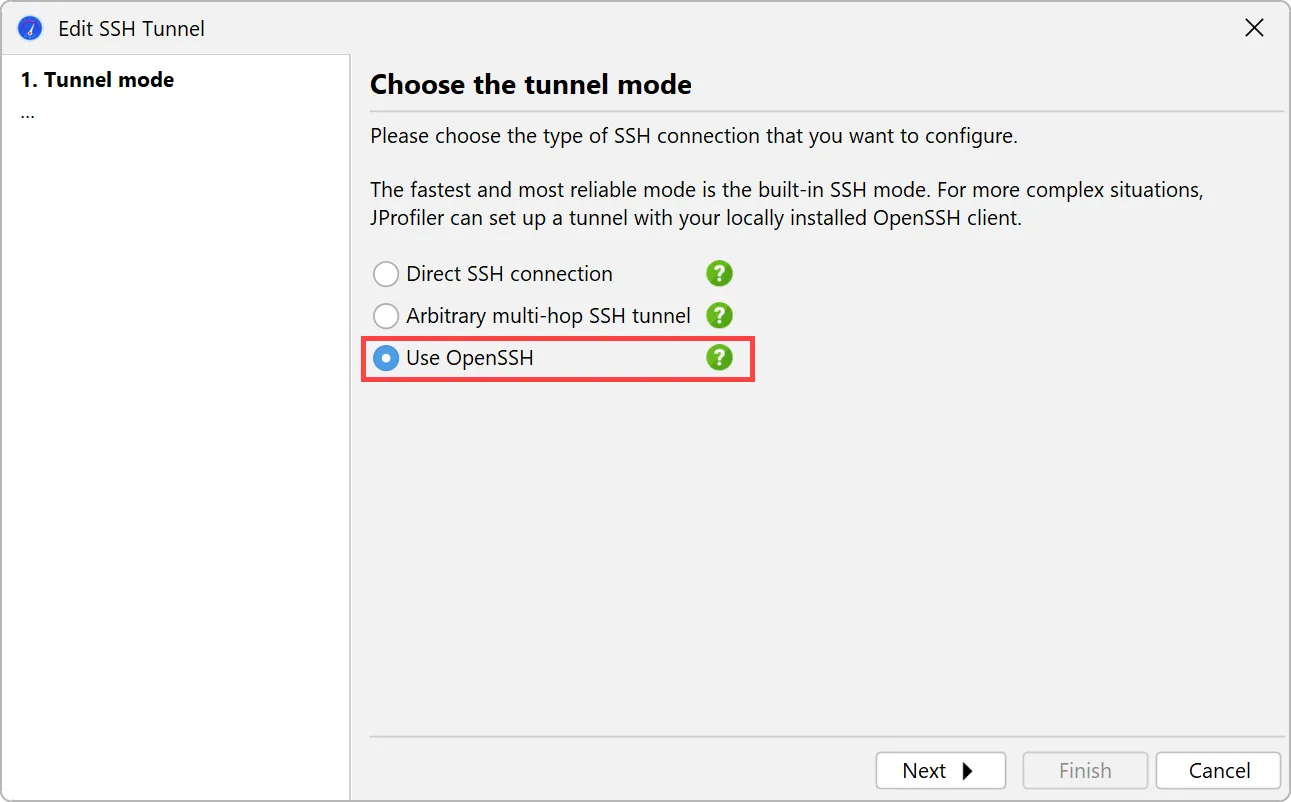1291x802 pixels.
Task: Cancel the SSH tunnel wizard
Action: [x=1219, y=771]
